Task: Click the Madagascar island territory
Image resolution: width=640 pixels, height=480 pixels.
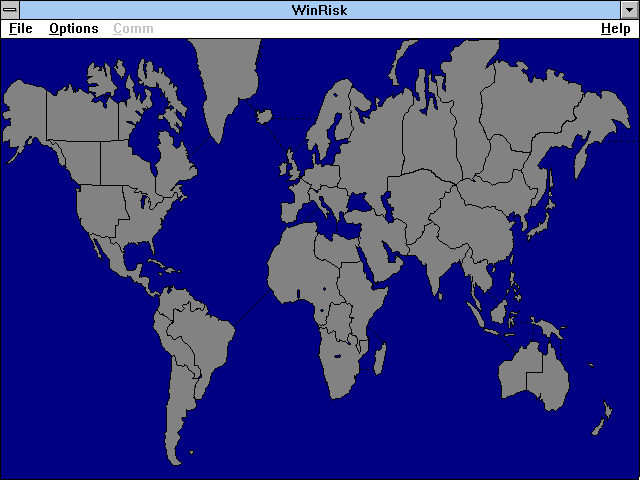Action: (x=379, y=355)
